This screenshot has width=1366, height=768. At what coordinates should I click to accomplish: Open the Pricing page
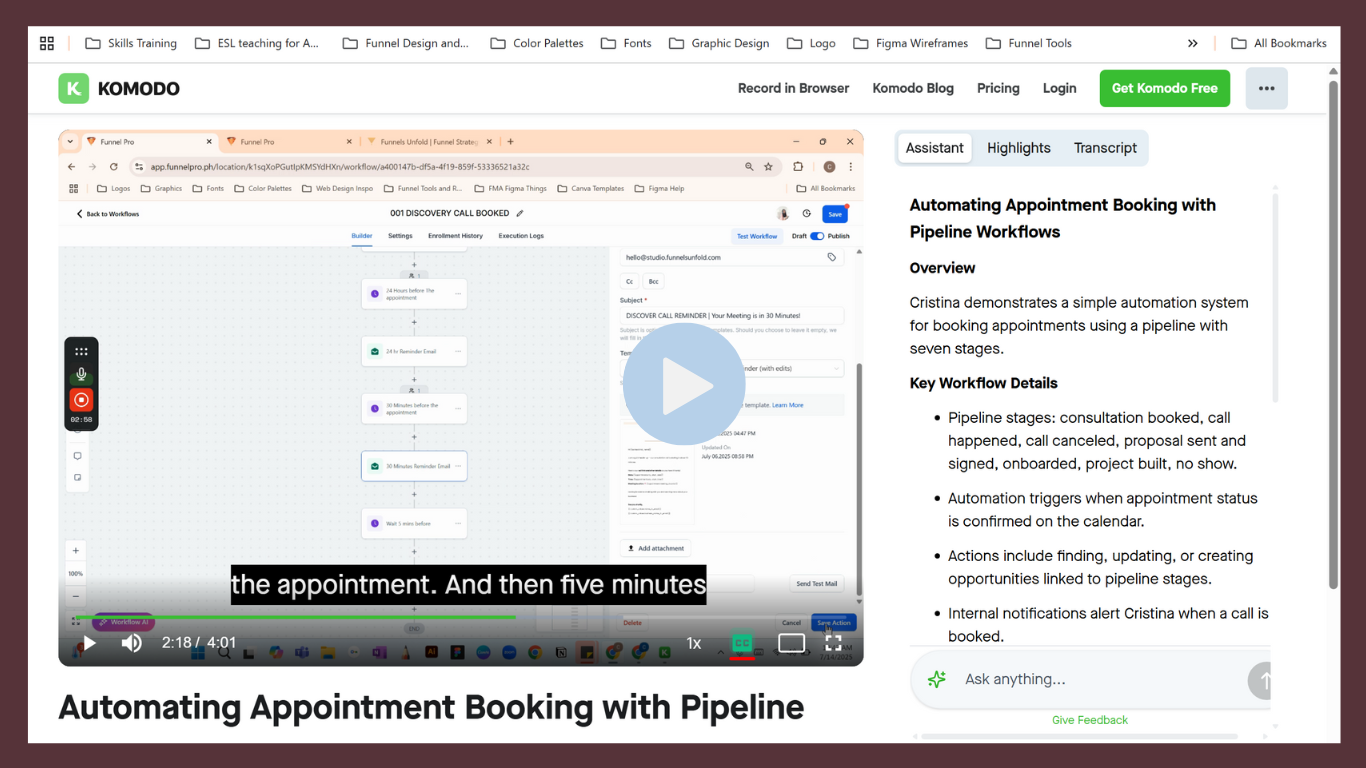(998, 88)
